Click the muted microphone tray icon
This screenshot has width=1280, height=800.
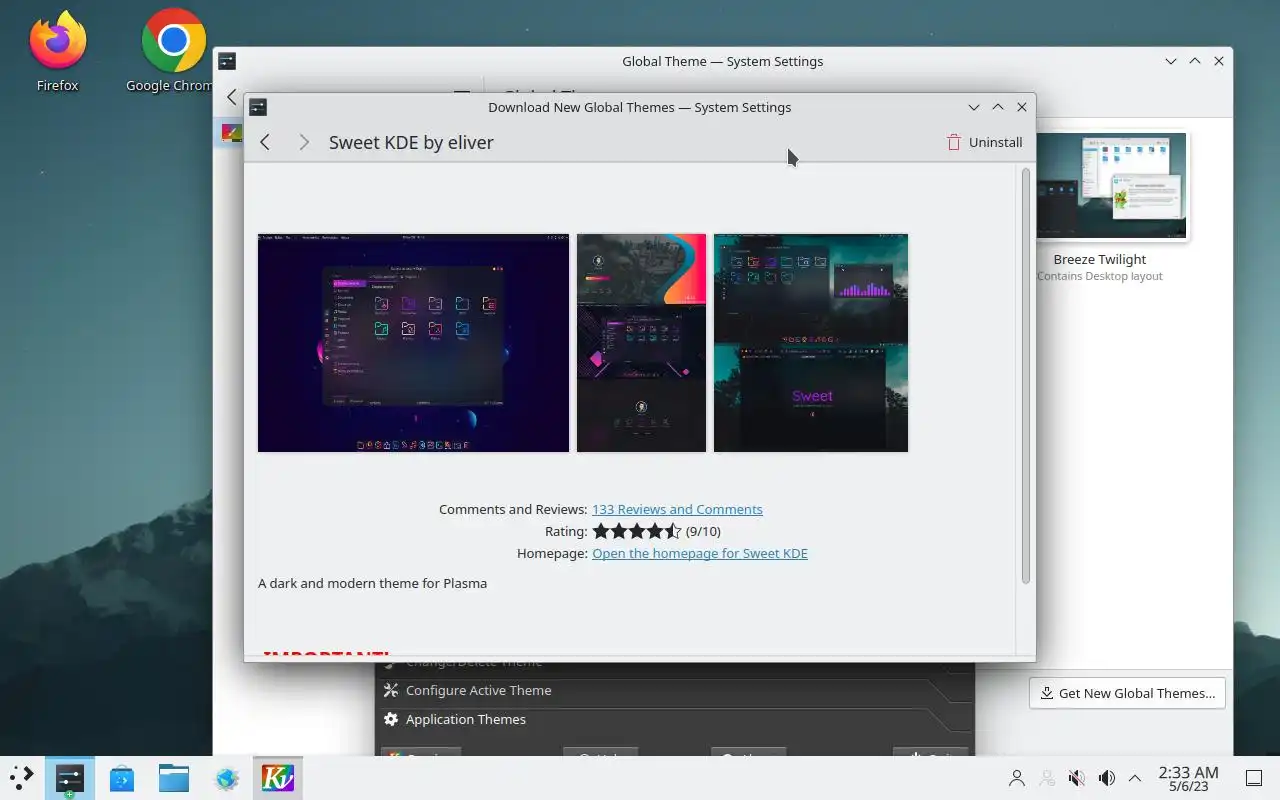click(1077, 778)
